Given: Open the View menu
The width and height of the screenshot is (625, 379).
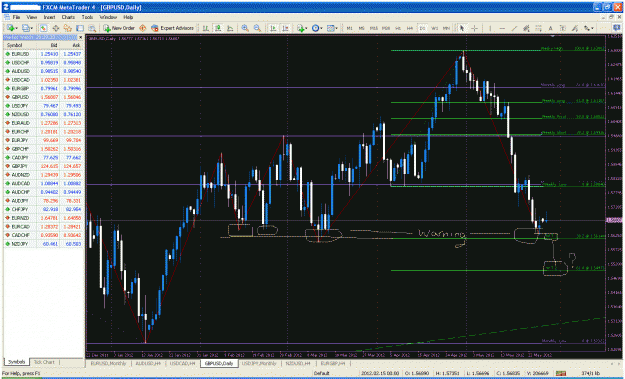Looking at the screenshot, I should pos(31,18).
